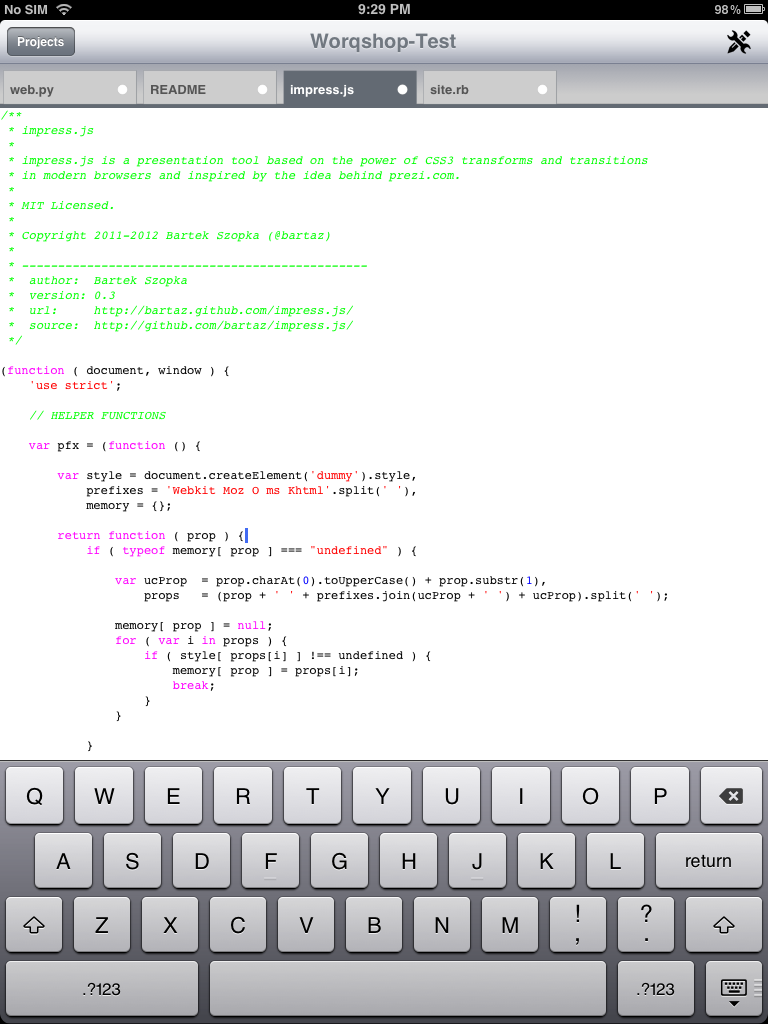The height and width of the screenshot is (1024, 768).
Task: Tap the Z key
Action: (x=102, y=925)
